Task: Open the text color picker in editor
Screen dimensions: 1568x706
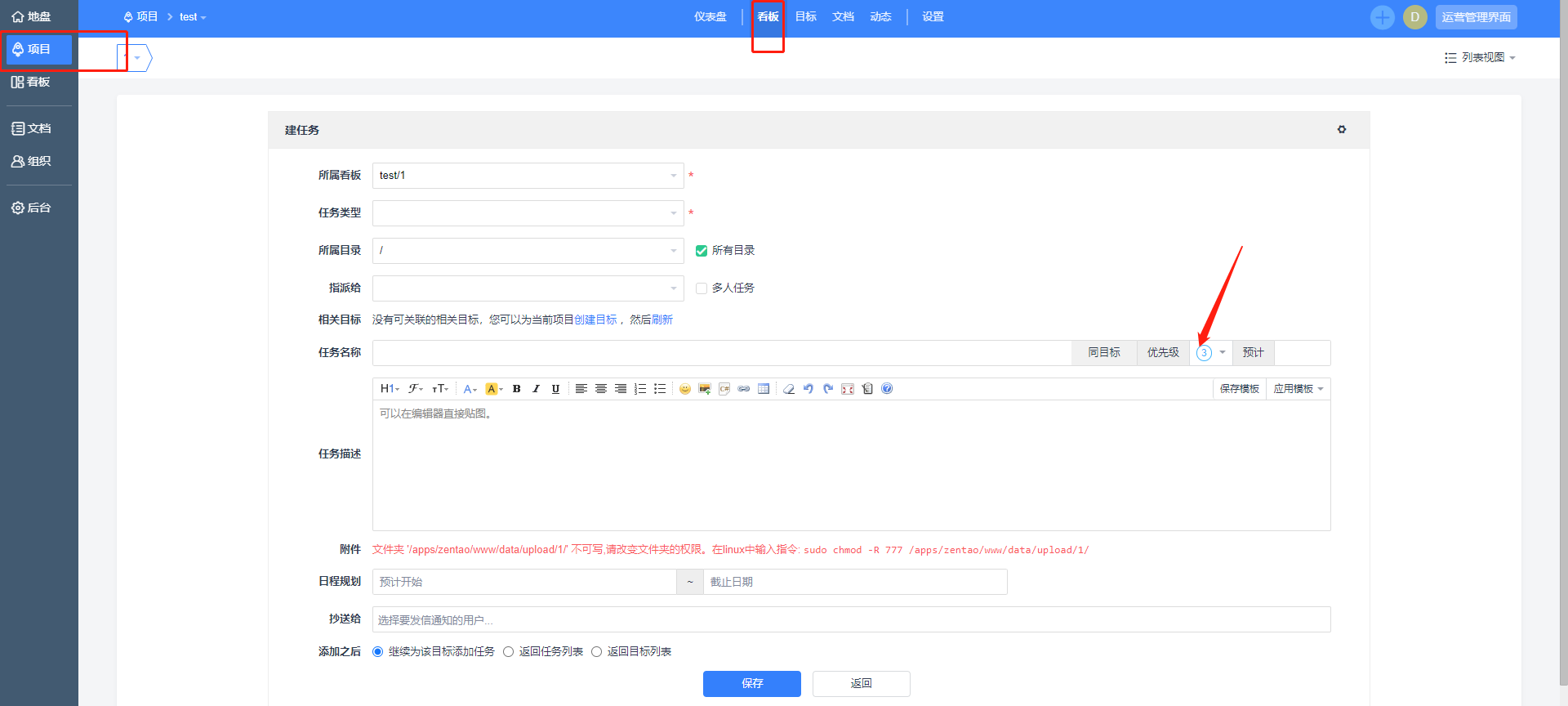Action: pos(470,389)
